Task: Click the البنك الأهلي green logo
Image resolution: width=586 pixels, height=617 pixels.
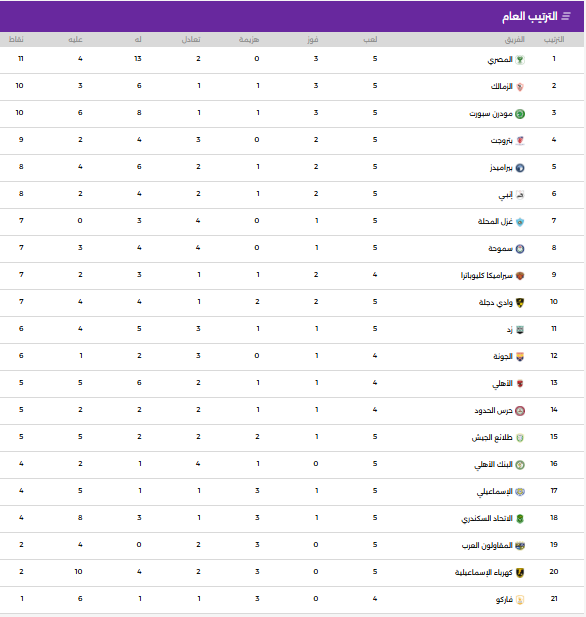Action: 520,465
